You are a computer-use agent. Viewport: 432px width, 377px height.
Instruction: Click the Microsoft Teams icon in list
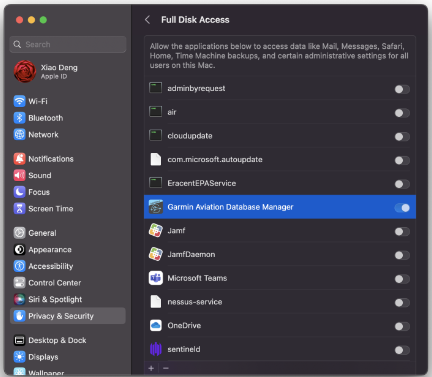coord(156,278)
